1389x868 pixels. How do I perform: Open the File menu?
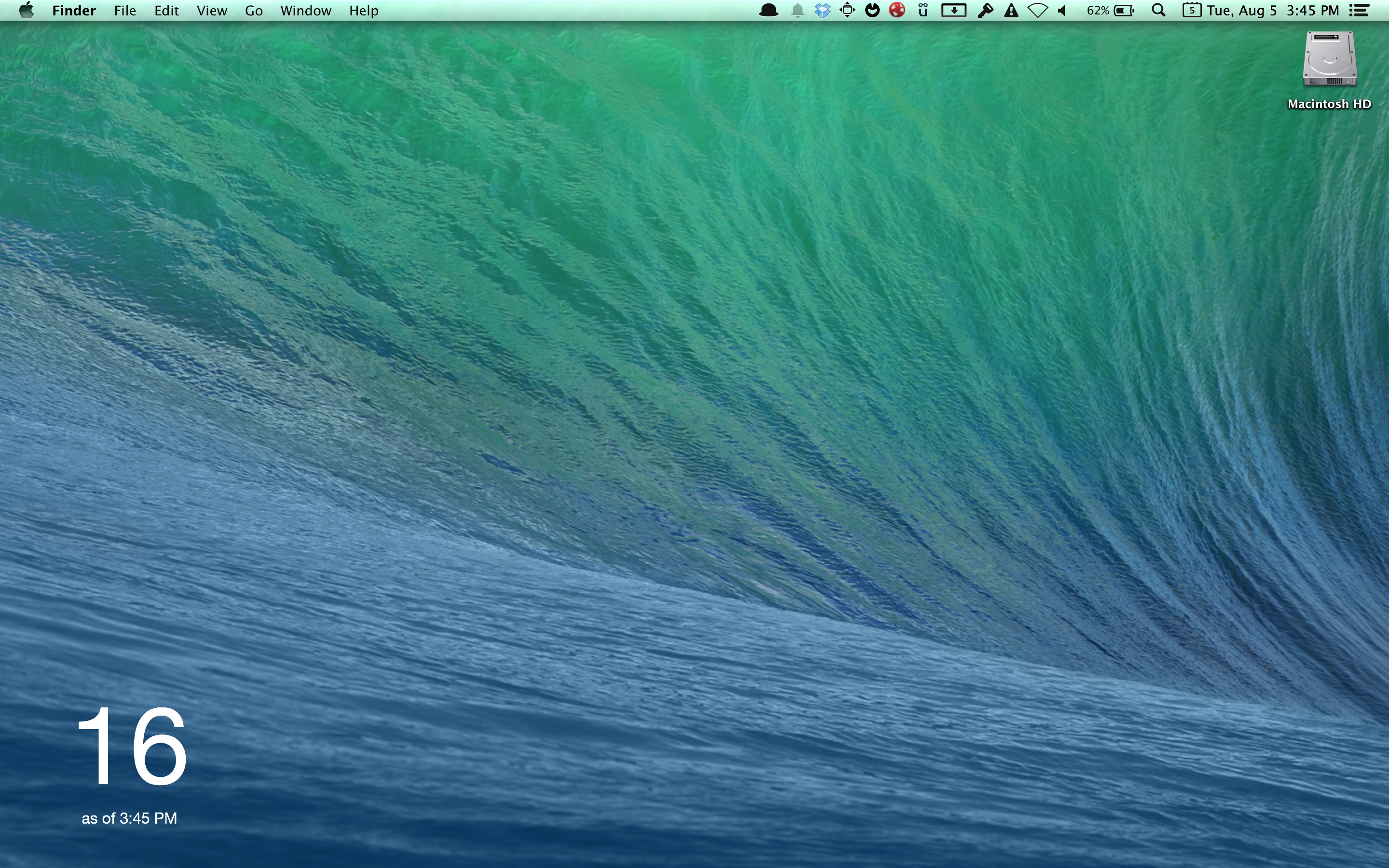pyautogui.click(x=124, y=10)
